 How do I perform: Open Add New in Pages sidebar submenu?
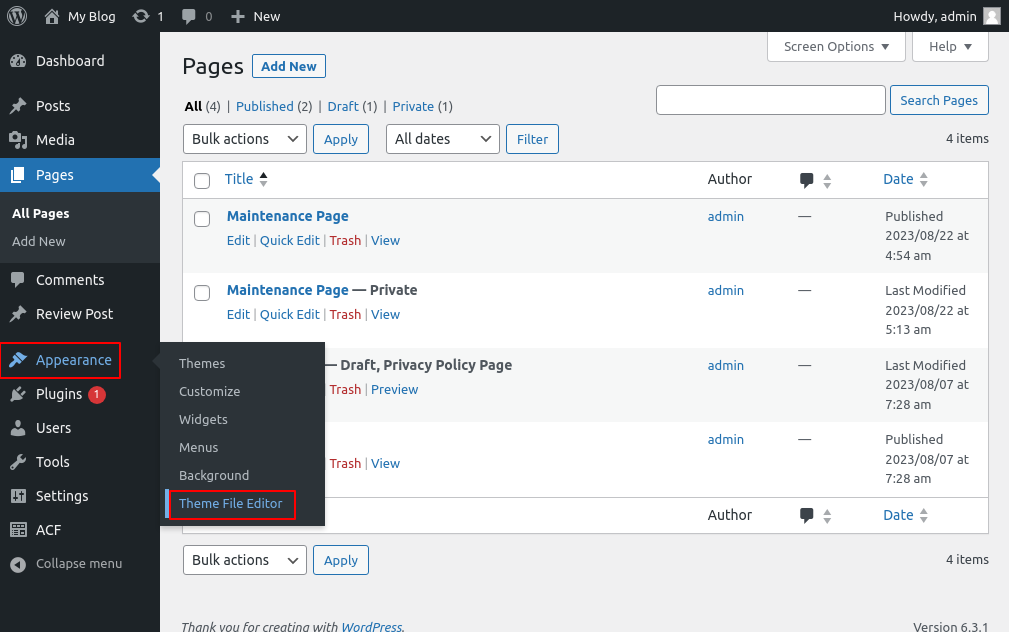(39, 241)
